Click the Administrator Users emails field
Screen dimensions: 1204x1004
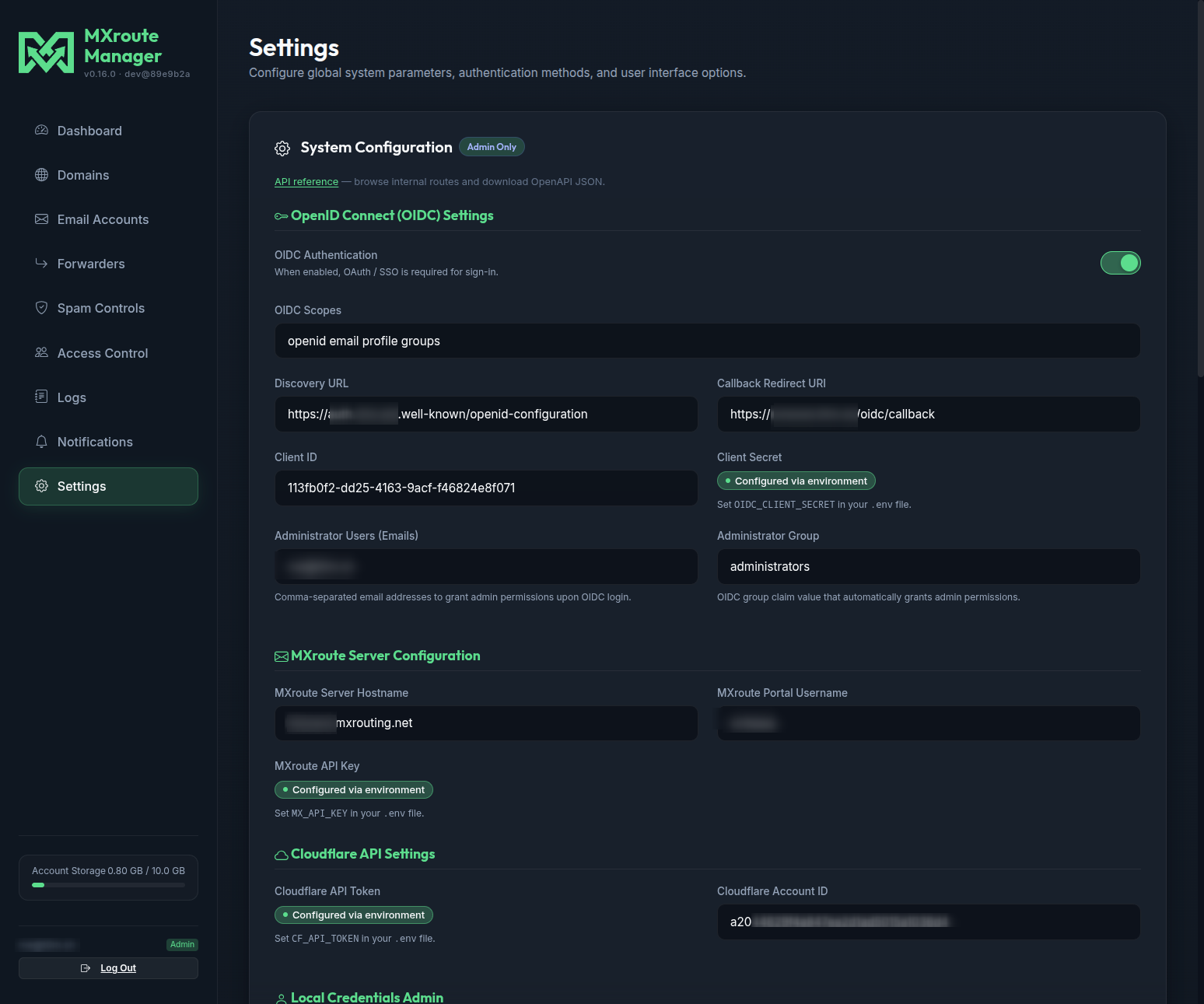pos(486,566)
